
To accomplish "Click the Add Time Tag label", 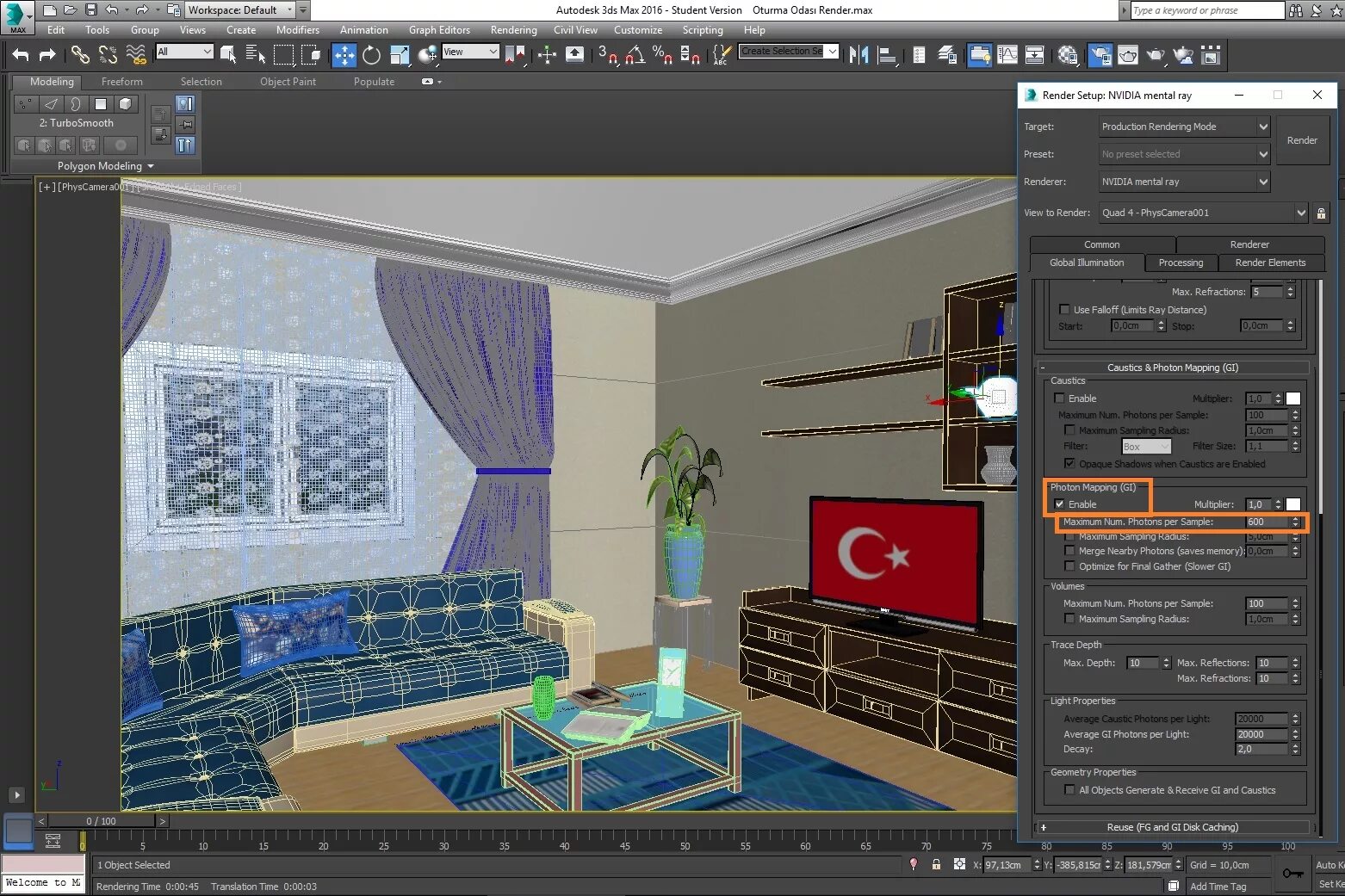I will [1218, 887].
